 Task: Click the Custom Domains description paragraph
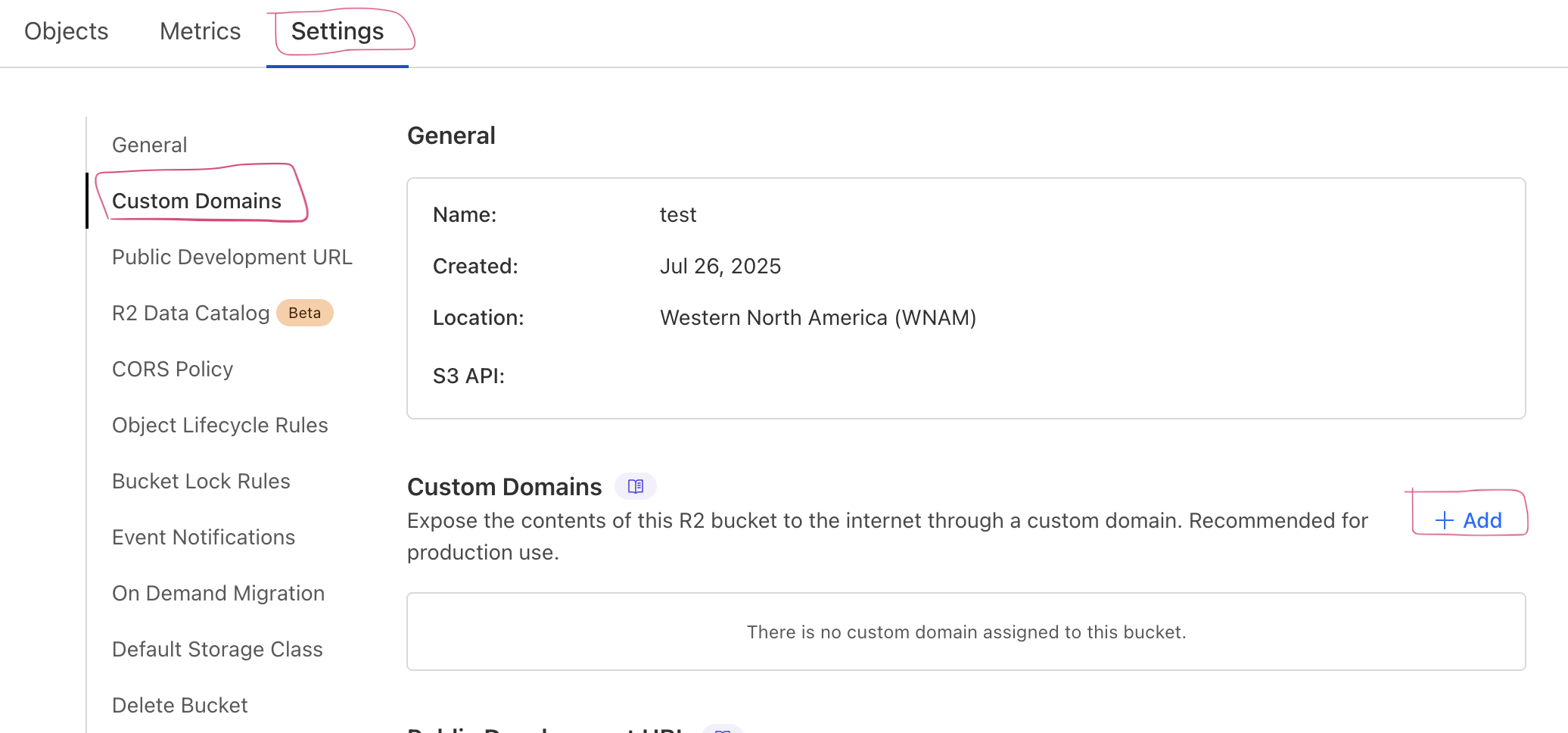888,537
